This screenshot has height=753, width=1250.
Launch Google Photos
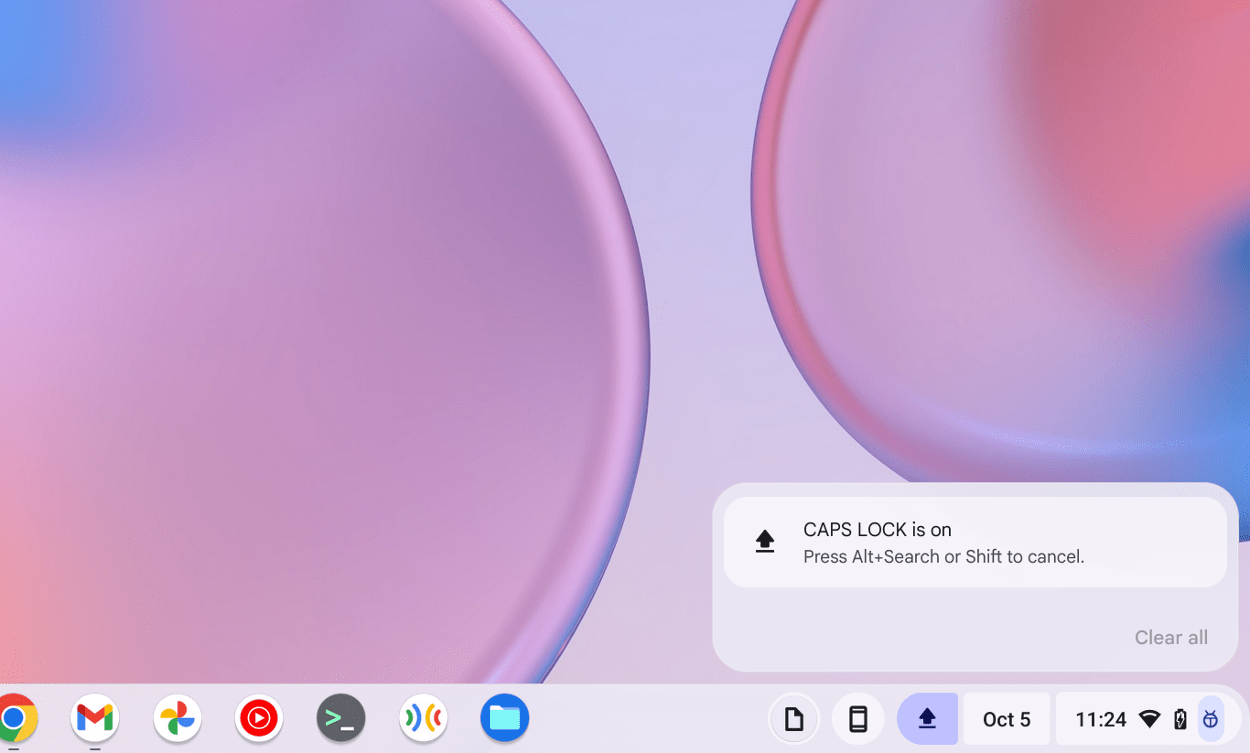[177, 717]
